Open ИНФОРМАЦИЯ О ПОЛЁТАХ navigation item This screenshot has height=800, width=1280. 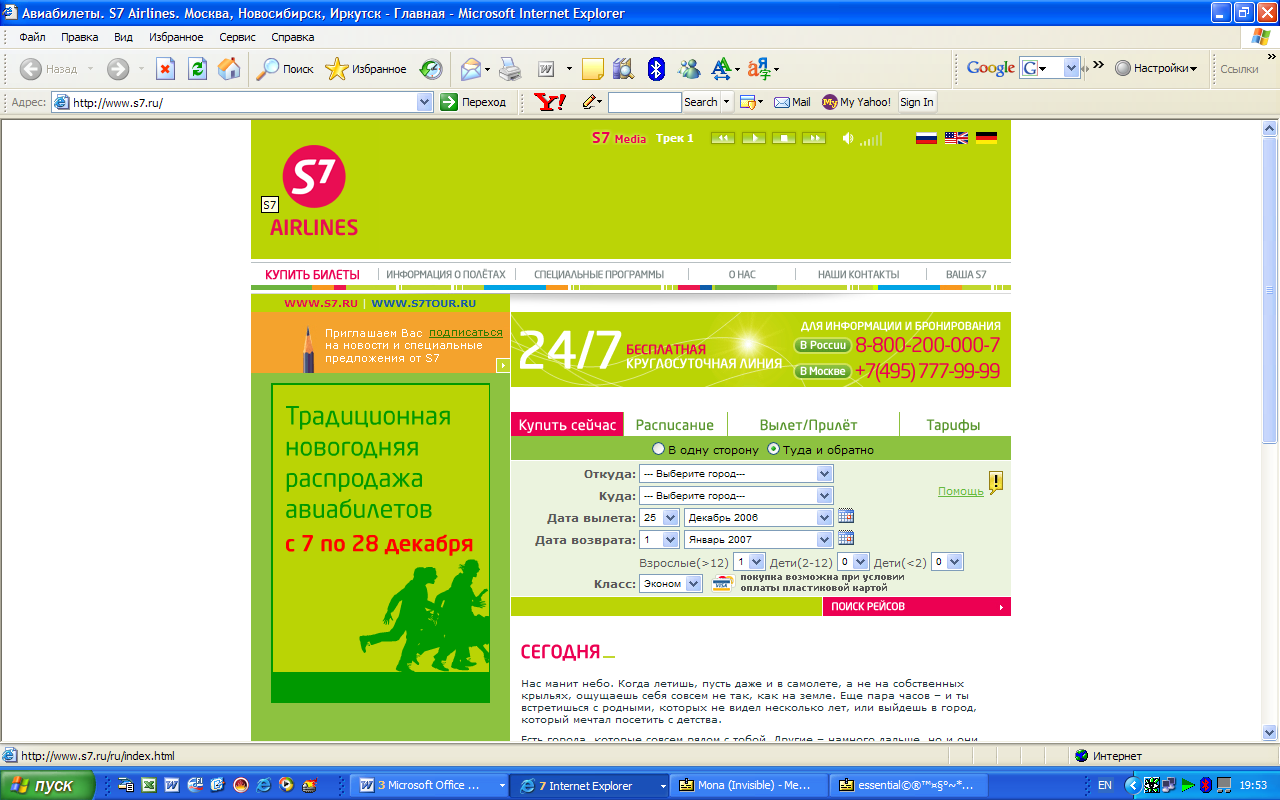pos(446,275)
